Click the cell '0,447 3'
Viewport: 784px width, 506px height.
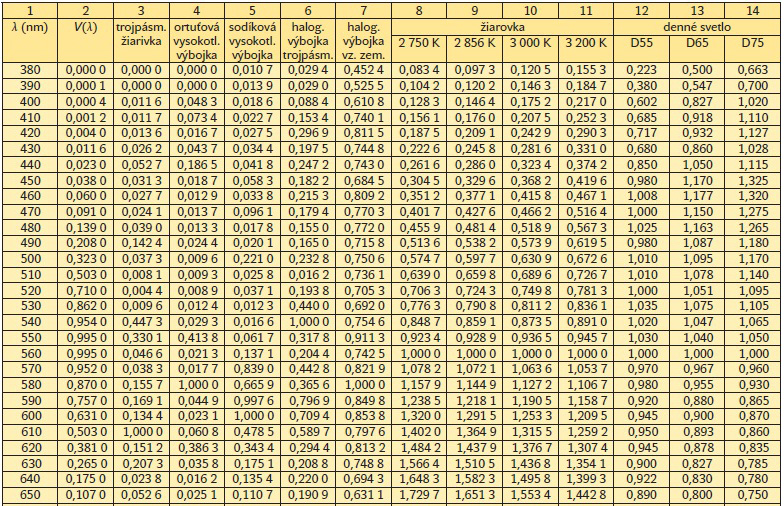click(x=141, y=322)
